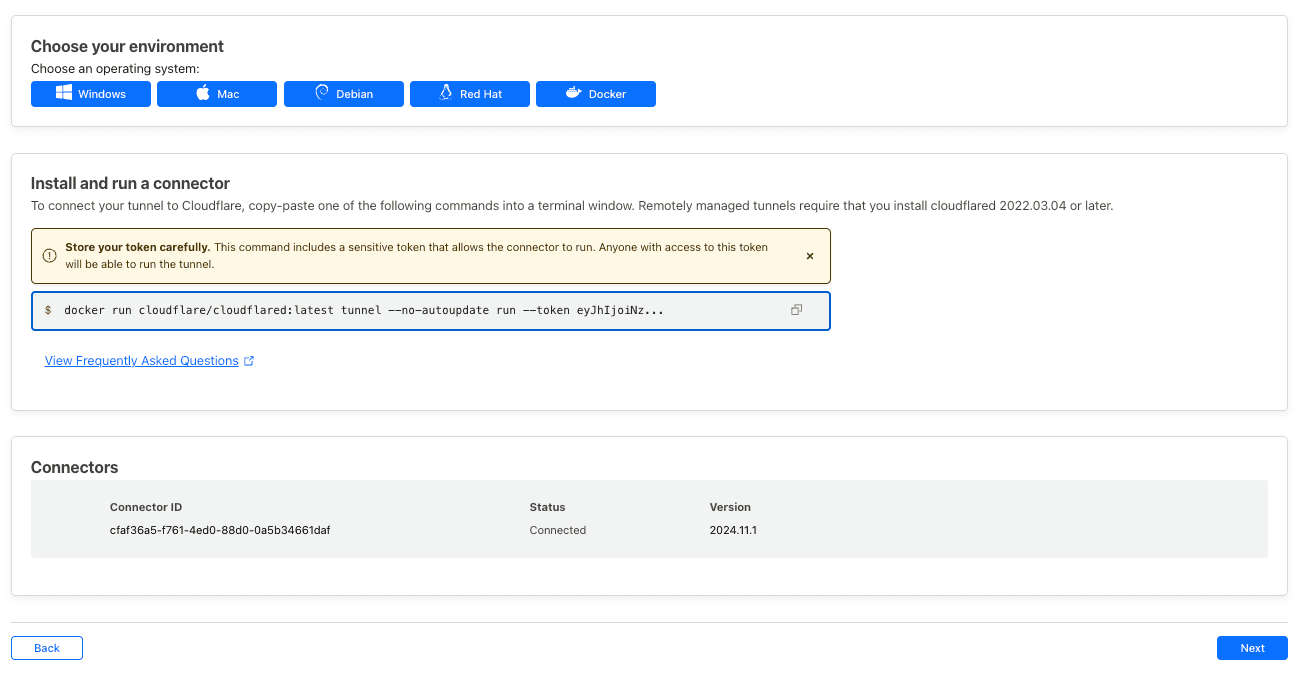
Task: Click the version 2024.11.1 value
Action: (x=733, y=530)
